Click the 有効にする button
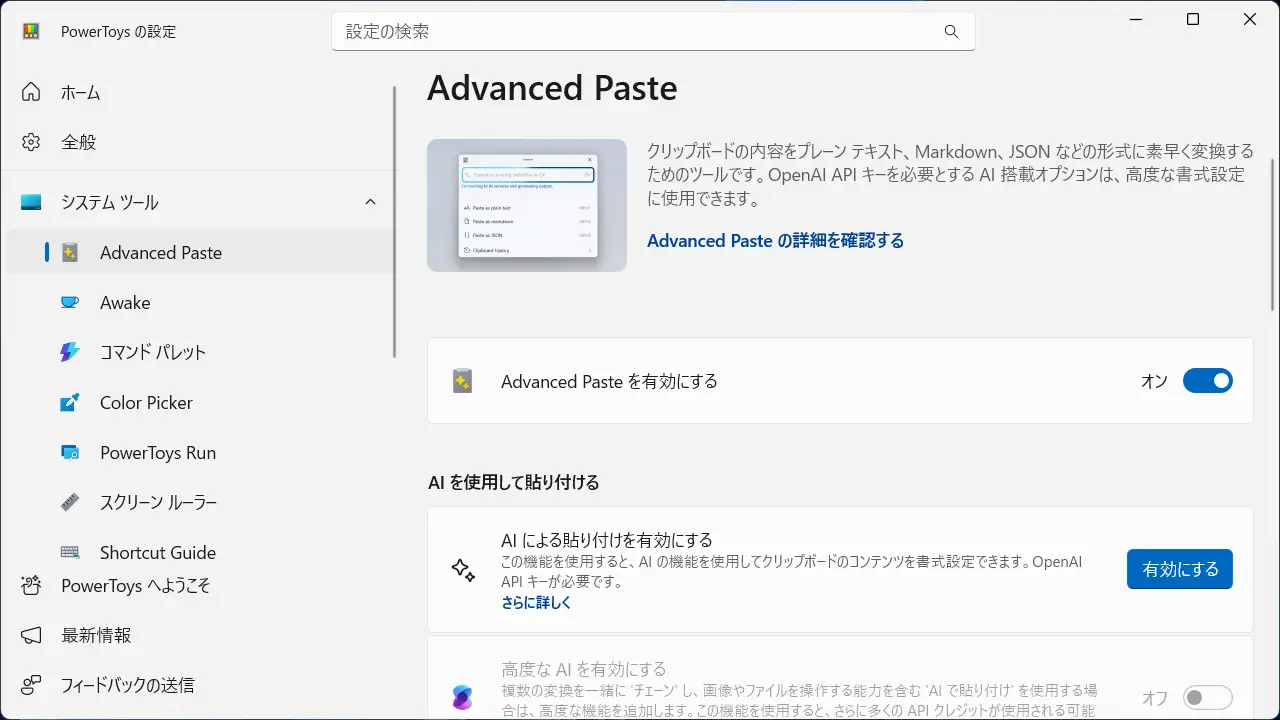 pyautogui.click(x=1179, y=569)
